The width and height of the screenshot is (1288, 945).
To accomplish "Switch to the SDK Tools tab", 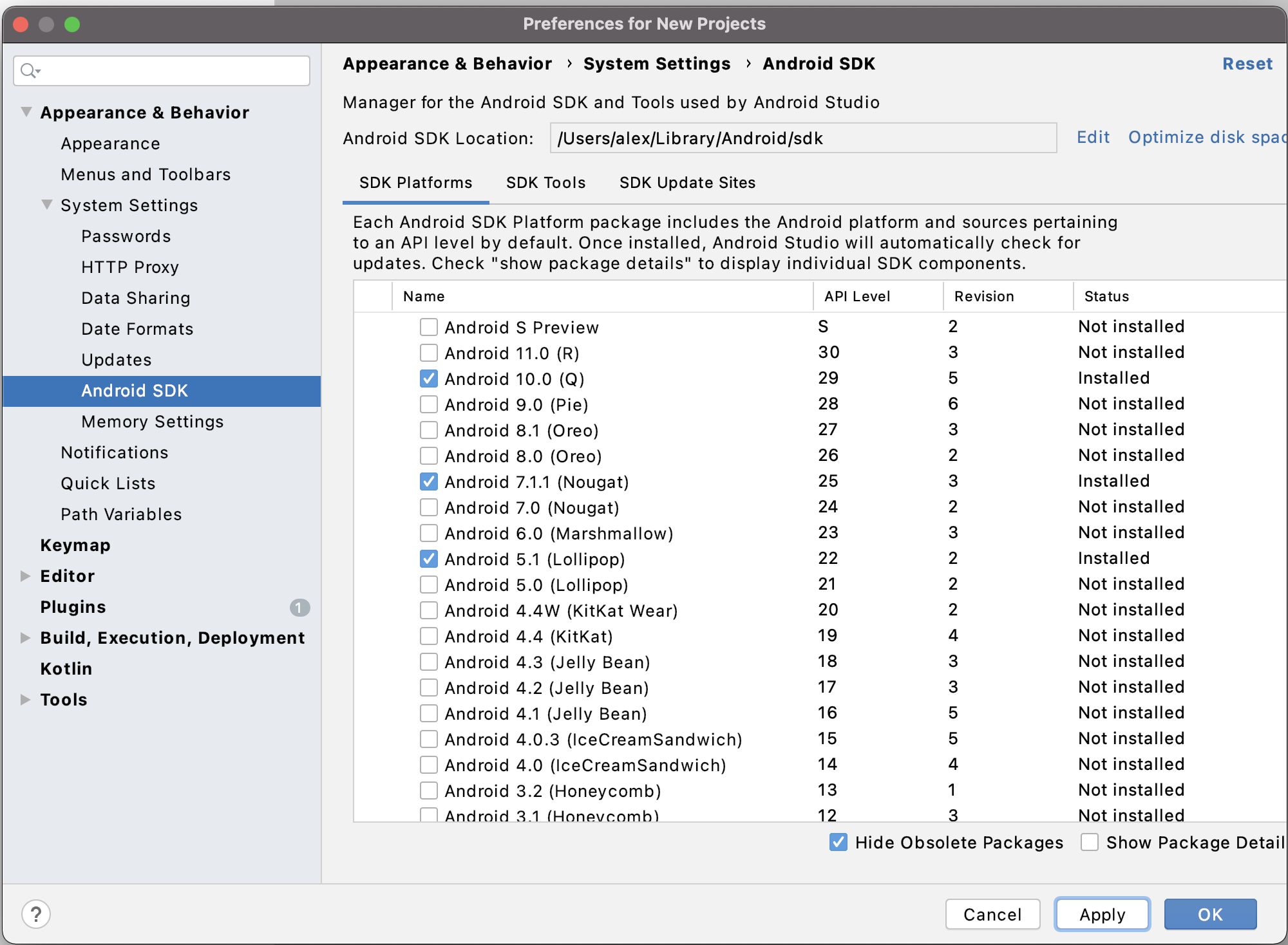I will point(545,183).
